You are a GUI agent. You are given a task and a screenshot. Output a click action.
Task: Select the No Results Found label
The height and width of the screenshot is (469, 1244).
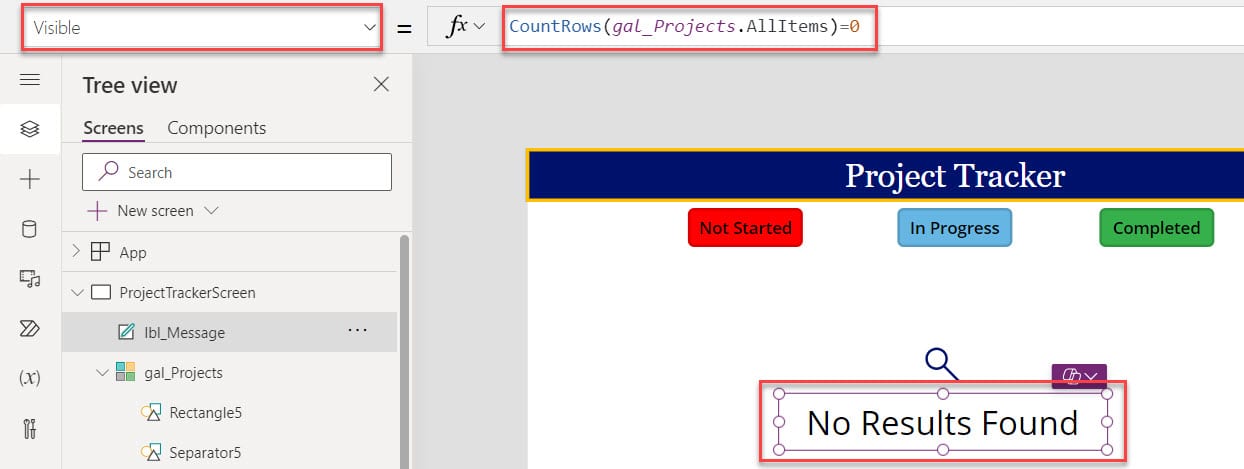(x=942, y=423)
